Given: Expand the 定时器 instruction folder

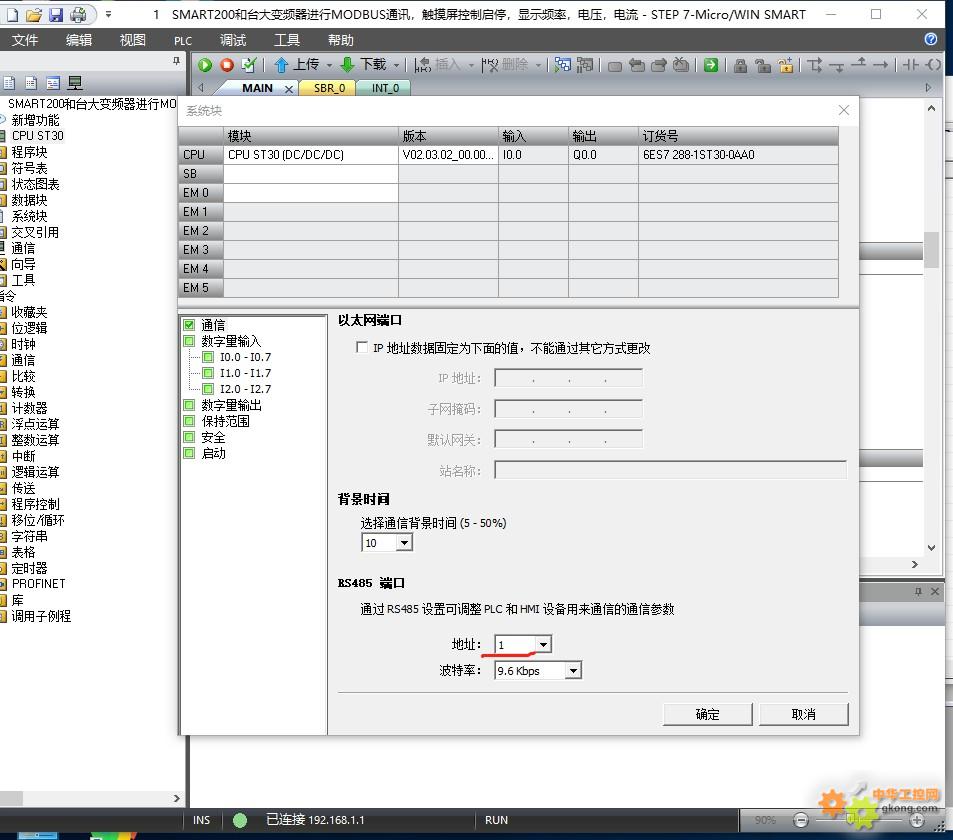Looking at the screenshot, I should [x=29, y=568].
